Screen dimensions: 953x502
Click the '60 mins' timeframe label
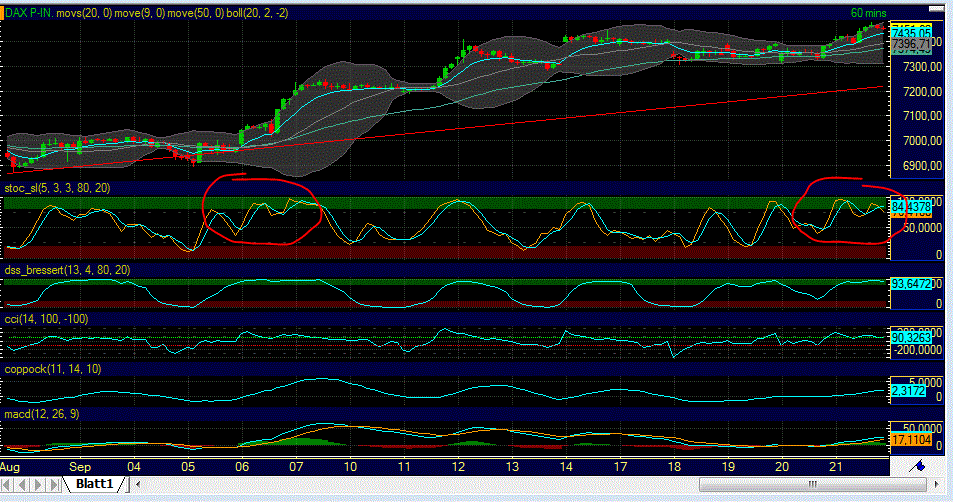point(869,13)
